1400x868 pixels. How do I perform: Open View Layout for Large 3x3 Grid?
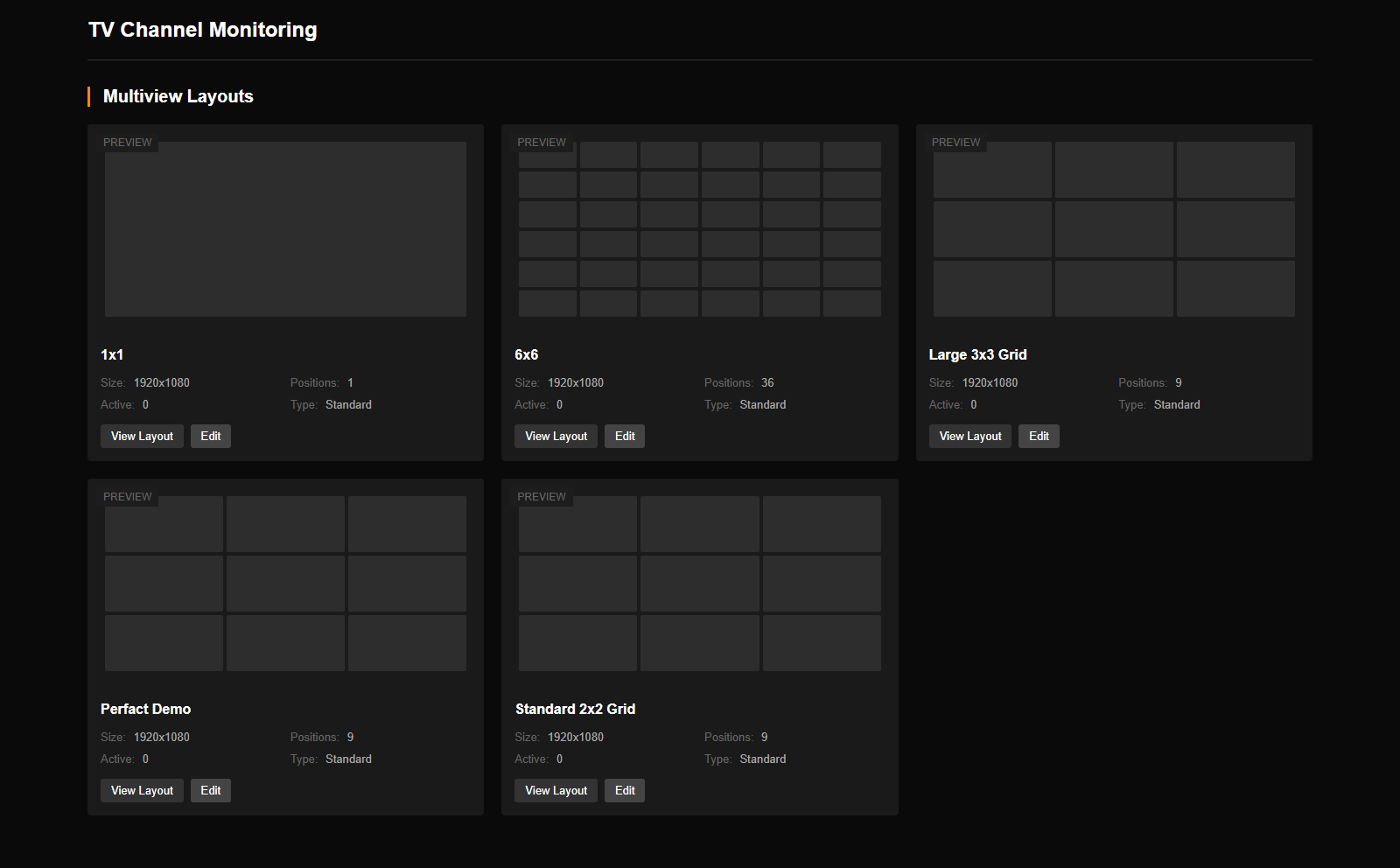969,436
